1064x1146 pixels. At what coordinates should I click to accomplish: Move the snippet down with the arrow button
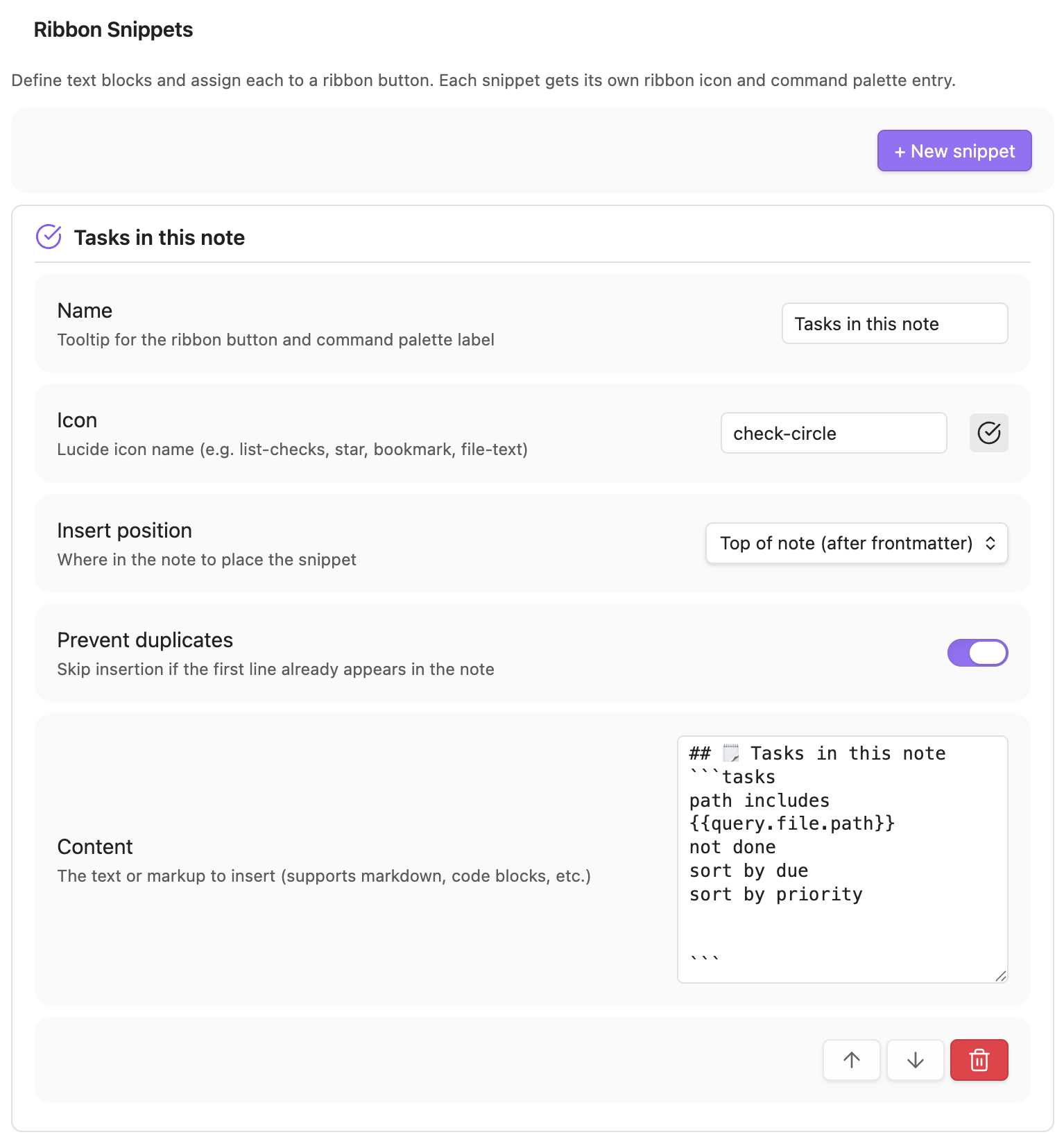tap(916, 1060)
